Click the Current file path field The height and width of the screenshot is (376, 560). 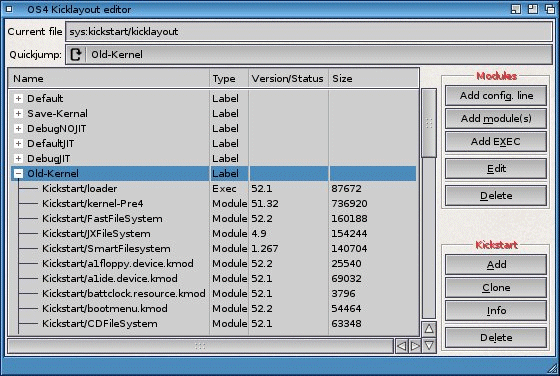click(x=309, y=31)
